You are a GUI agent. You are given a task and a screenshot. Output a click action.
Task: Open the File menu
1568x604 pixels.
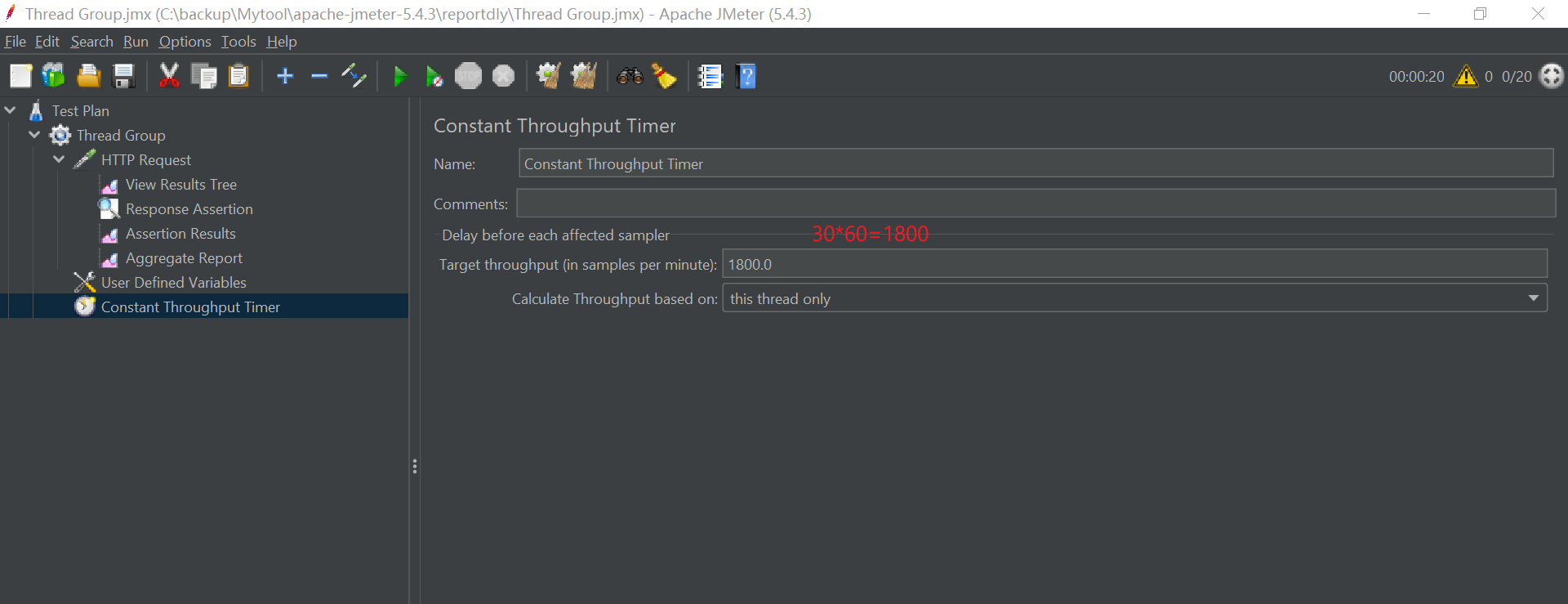pos(16,42)
